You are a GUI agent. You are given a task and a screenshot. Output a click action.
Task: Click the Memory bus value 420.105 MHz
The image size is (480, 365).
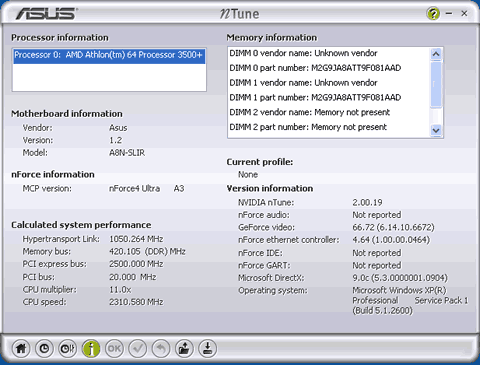tap(147, 251)
